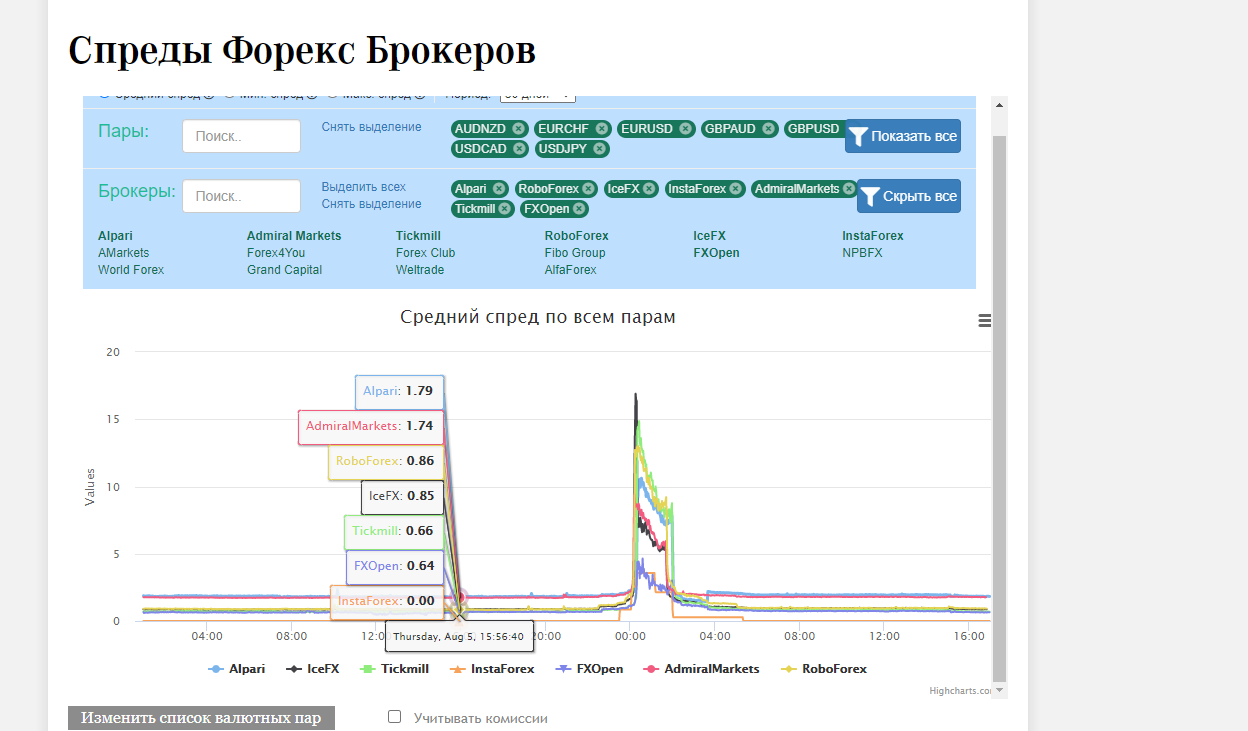
Task: Toggle FXOpen series in chart legend
Action: 589,669
